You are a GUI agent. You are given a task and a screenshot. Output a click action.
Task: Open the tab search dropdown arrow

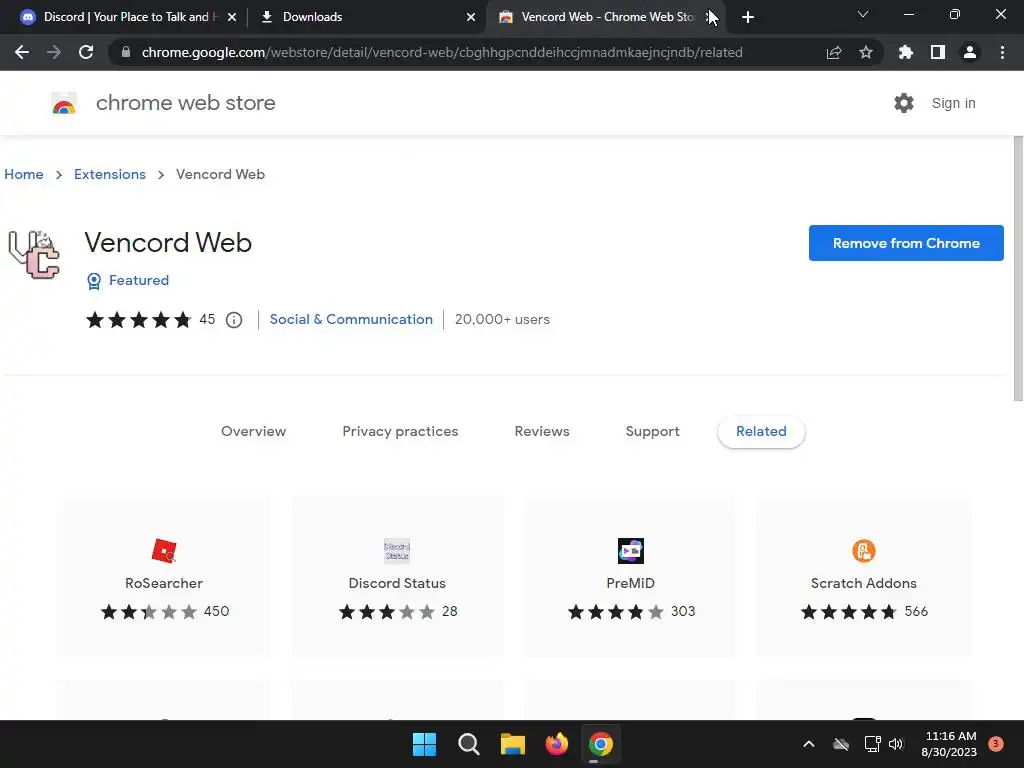pos(863,14)
